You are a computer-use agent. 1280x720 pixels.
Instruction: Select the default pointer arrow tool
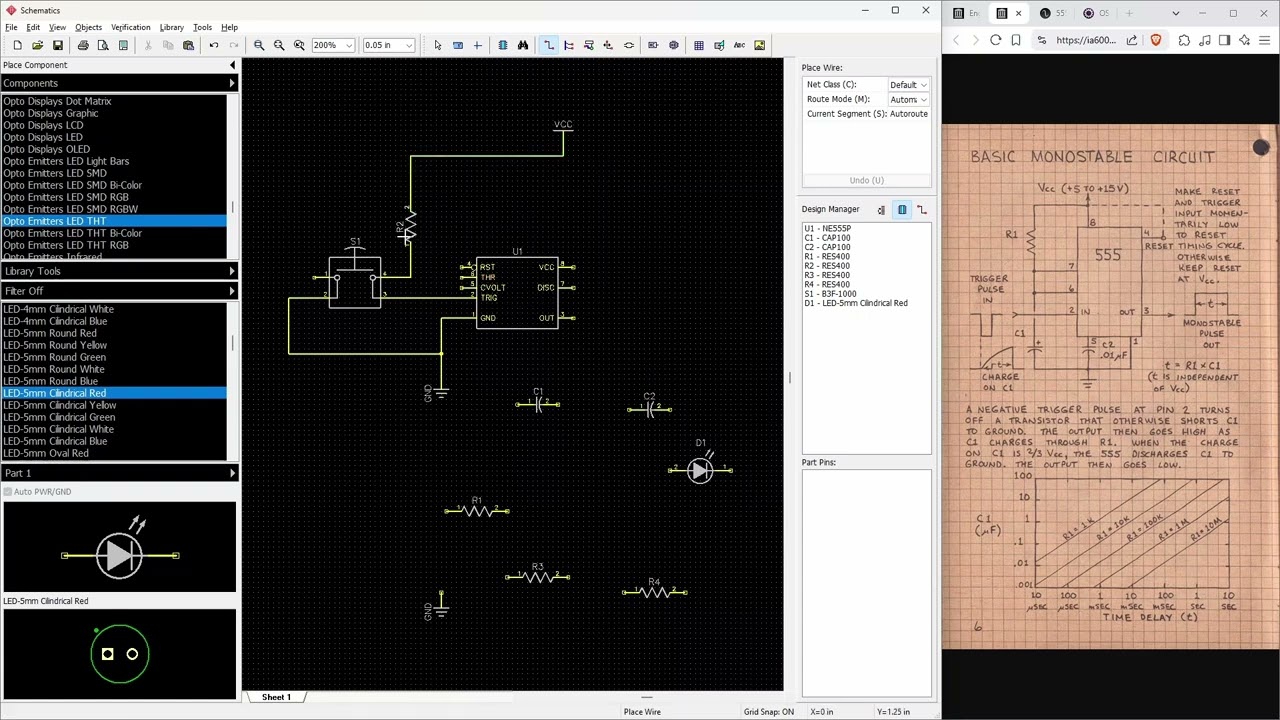[x=437, y=45]
